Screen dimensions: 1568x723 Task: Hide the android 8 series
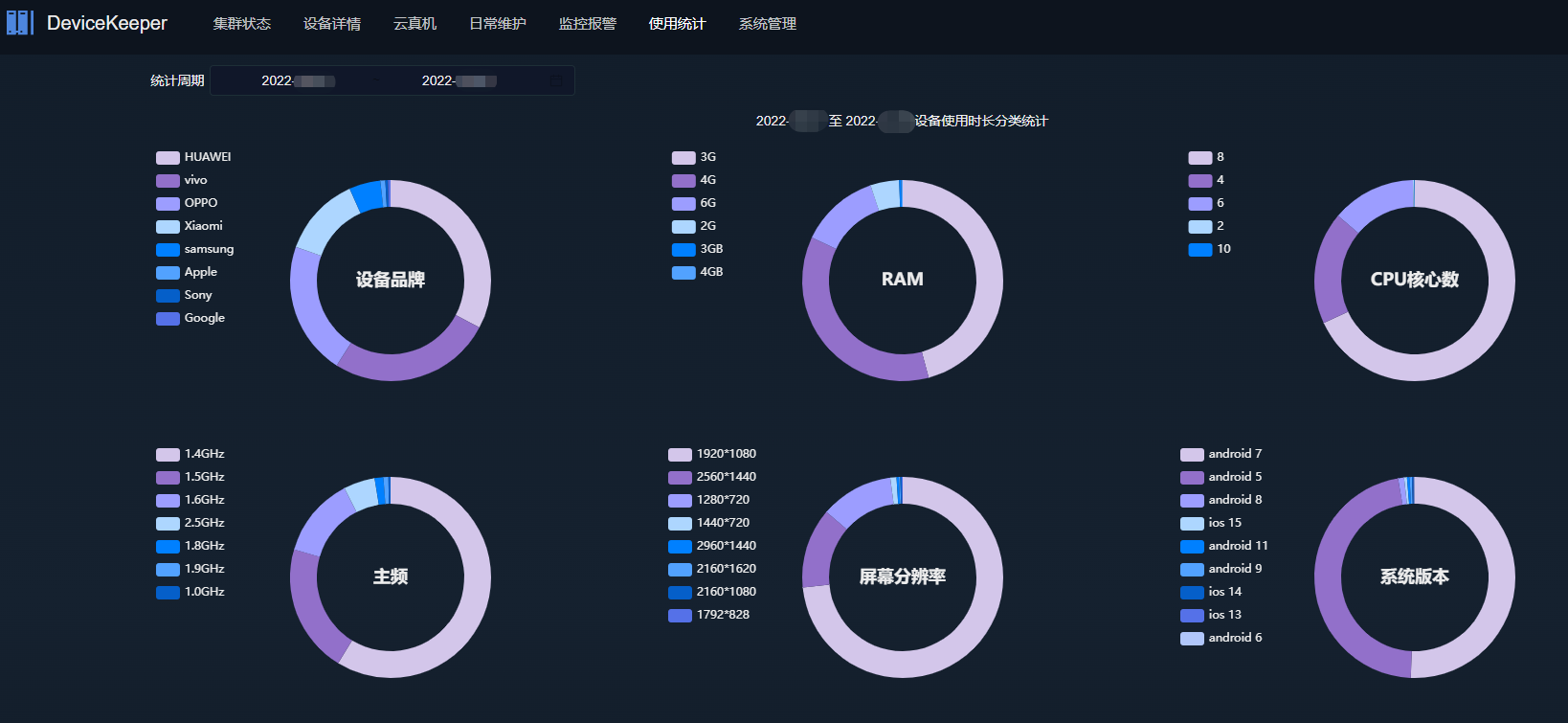1221,500
